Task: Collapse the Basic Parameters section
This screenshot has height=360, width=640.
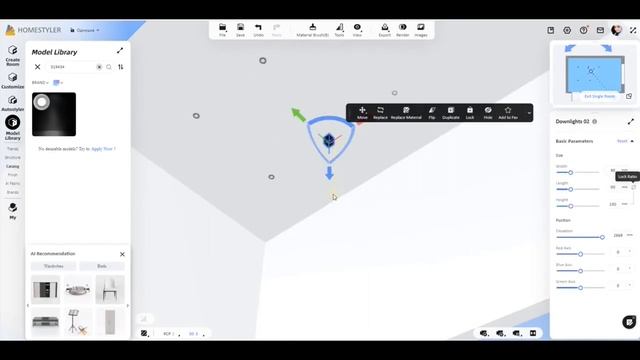Action: (x=632, y=141)
